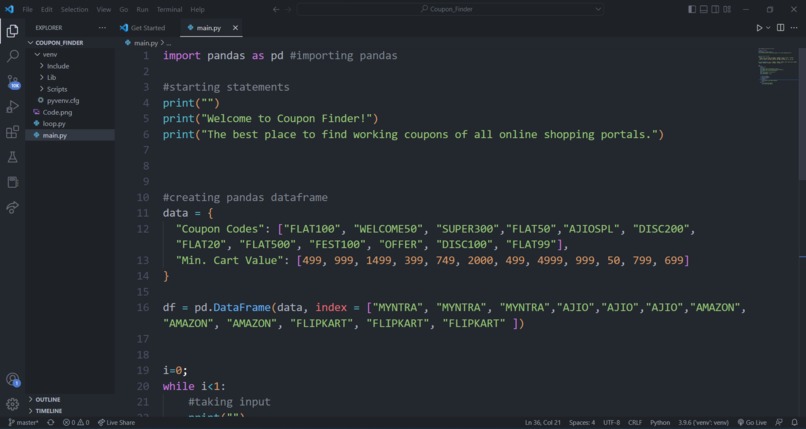The height and width of the screenshot is (429, 806).
Task: Click the editor vertical scrollbar
Action: tap(802, 114)
